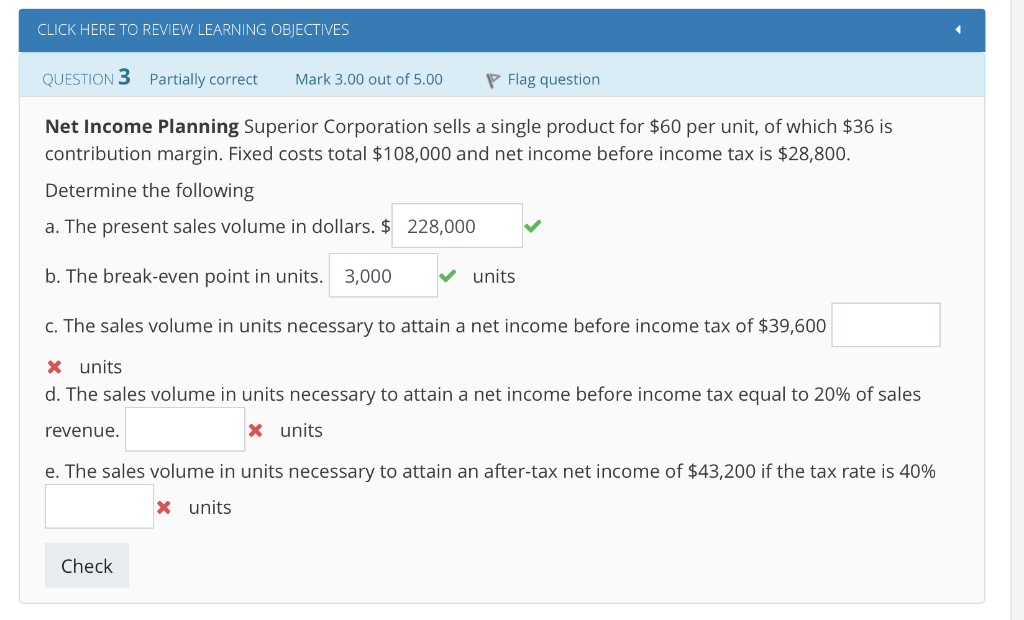1024x620 pixels.
Task: Select the part e after-tax answer field
Action: 98,506
